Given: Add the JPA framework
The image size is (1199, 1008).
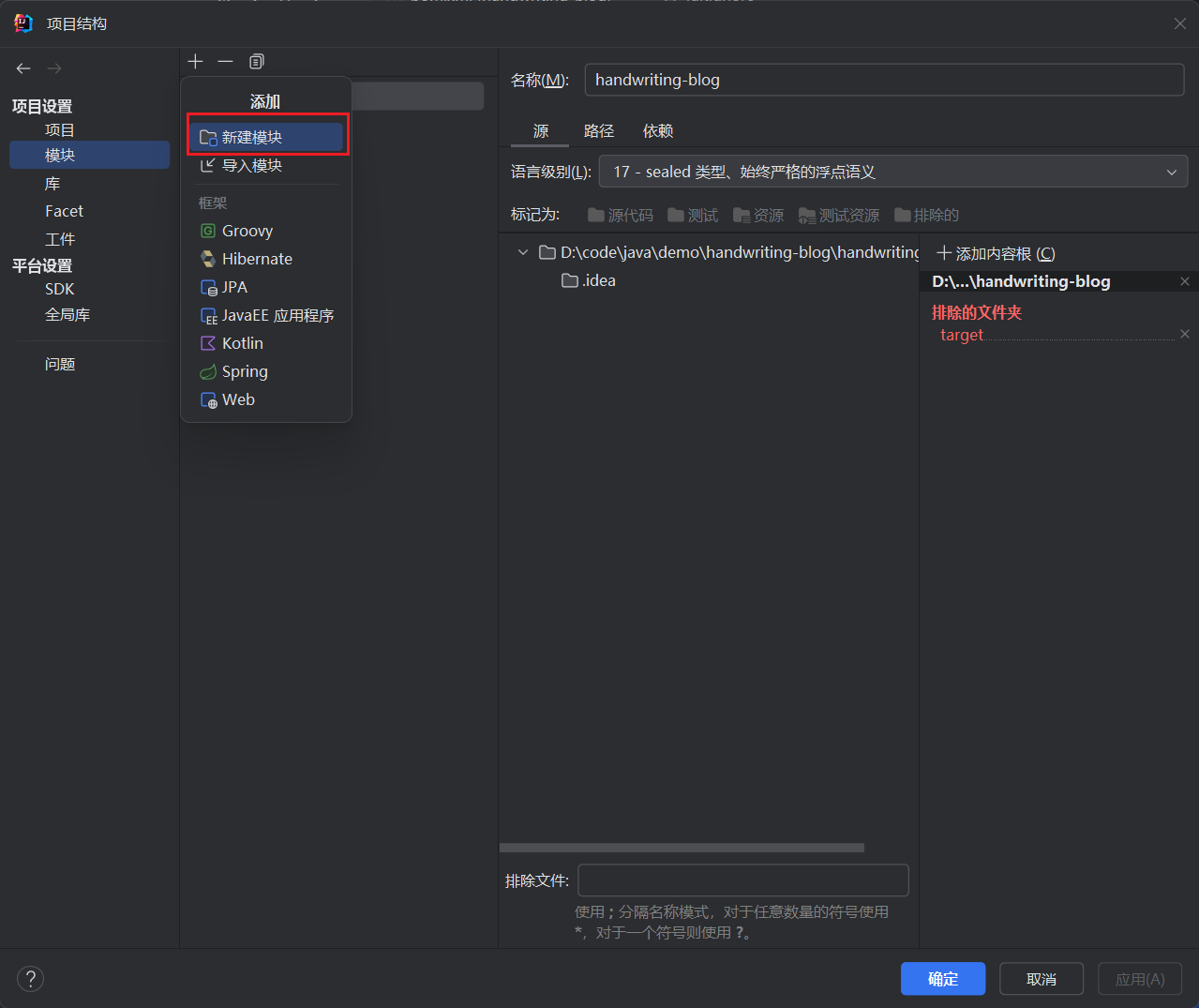Looking at the screenshot, I should (x=266, y=287).
